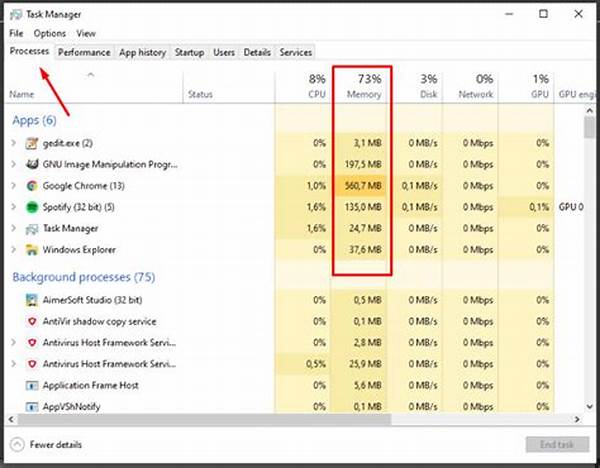Expand the Google Chrome process group
Image resolution: width=600 pixels, height=468 pixels.
coord(14,186)
